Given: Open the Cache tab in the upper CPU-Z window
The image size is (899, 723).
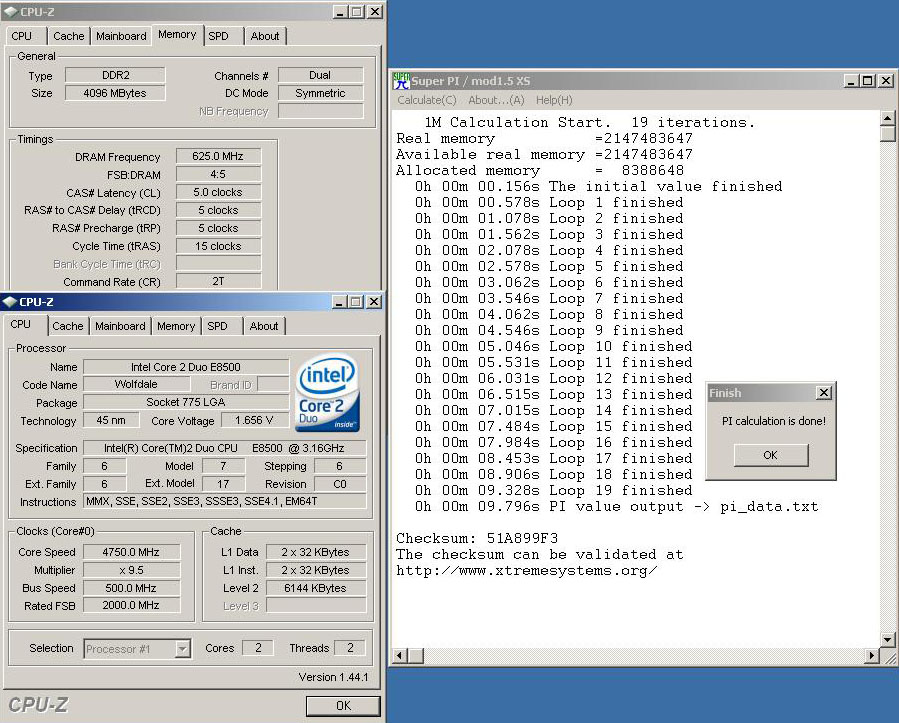Looking at the screenshot, I should [69, 36].
